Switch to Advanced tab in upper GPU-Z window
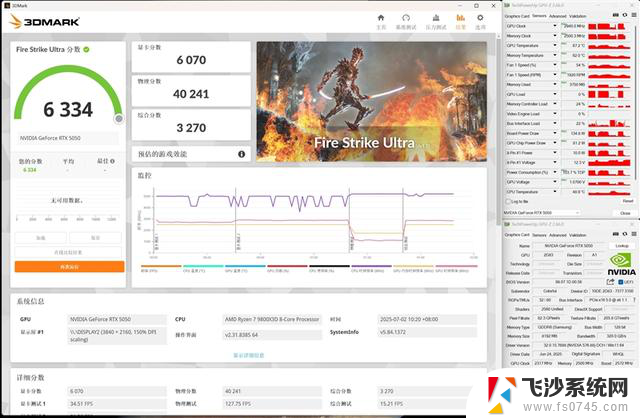The height and width of the screenshot is (418, 640). tap(558, 16)
